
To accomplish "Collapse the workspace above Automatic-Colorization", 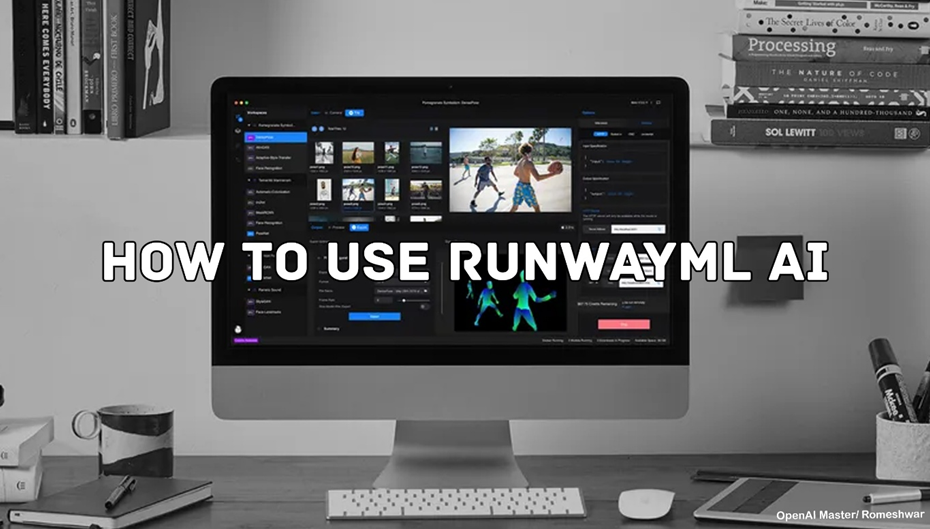I will (x=249, y=180).
